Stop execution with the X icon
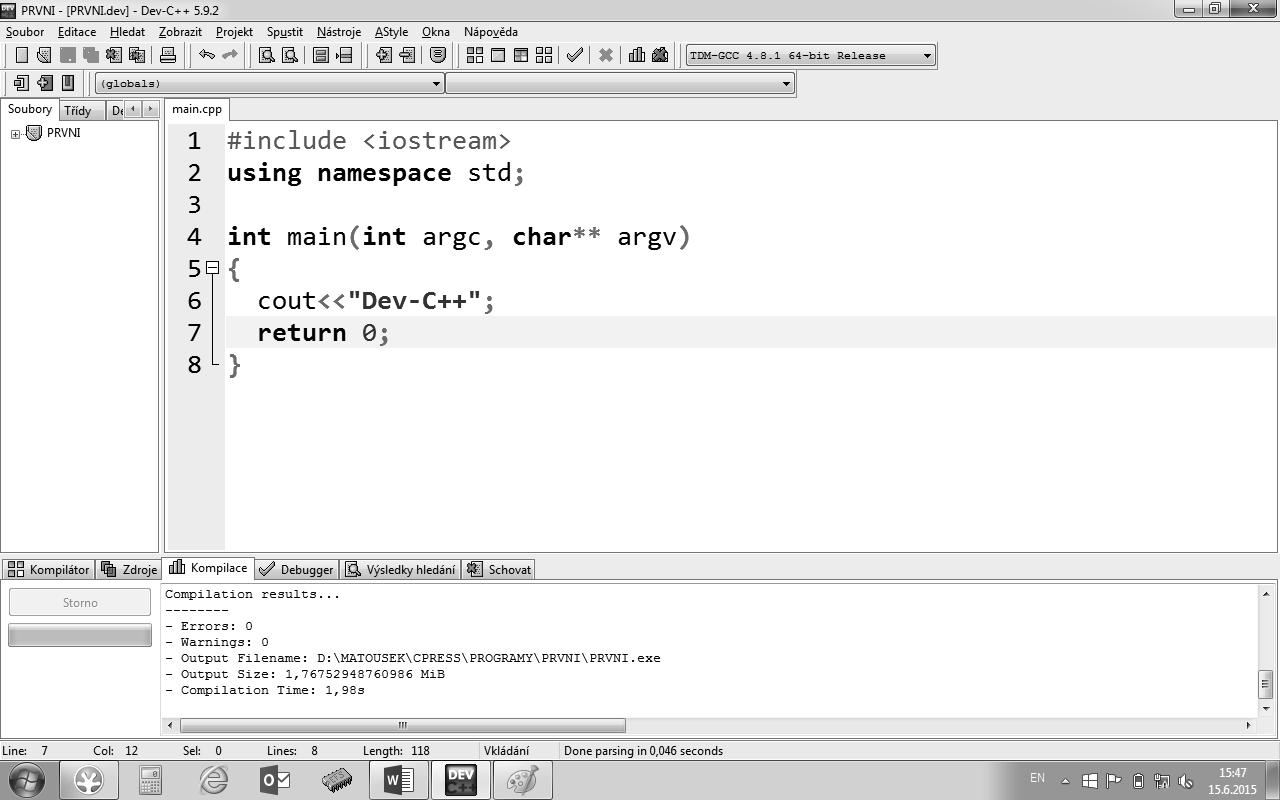This screenshot has width=1280, height=800. [x=606, y=55]
